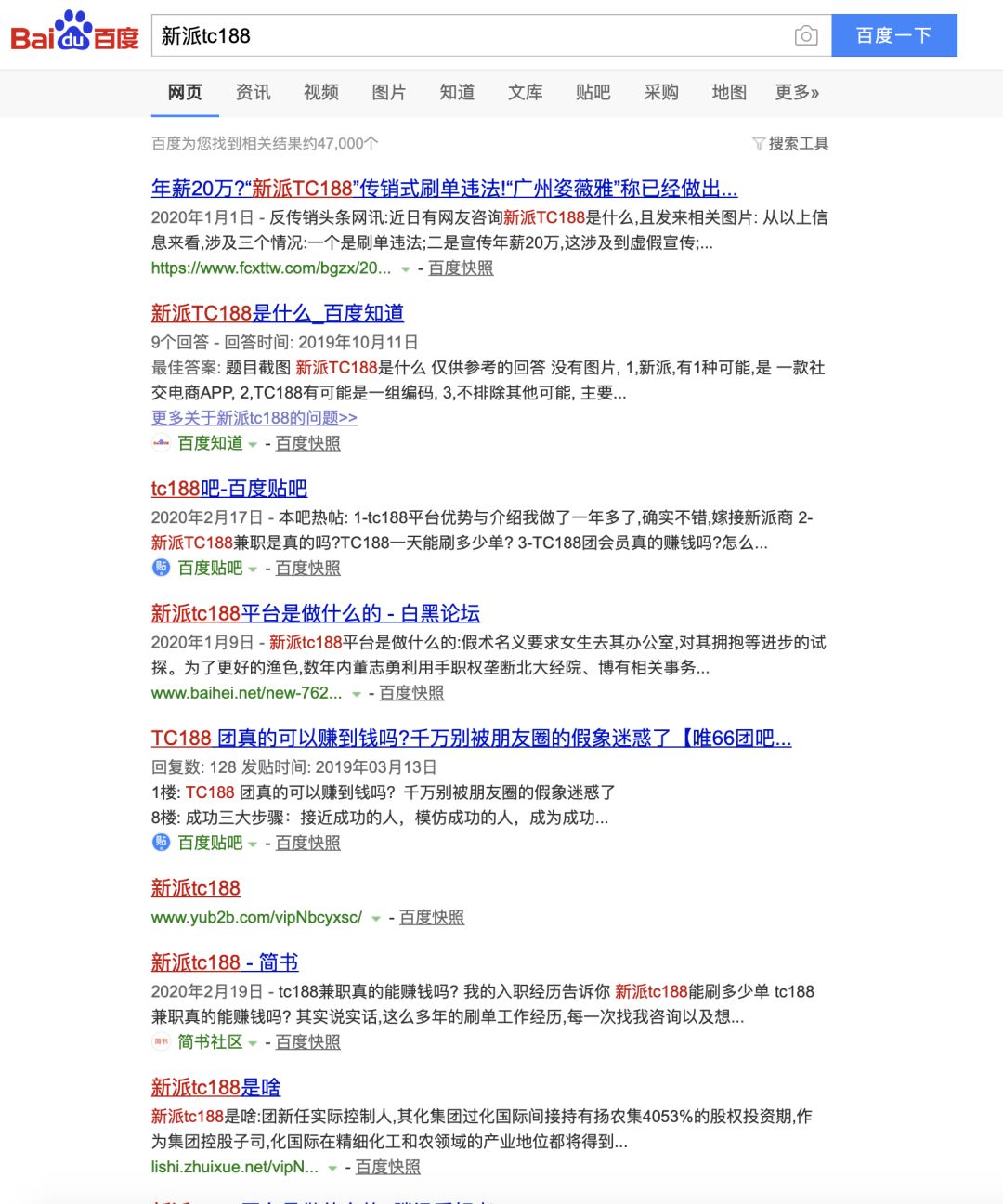This screenshot has width=1003, height=1204.
Task: Open 百度快照 for lishi.zhuixue.net result
Action: click(388, 1168)
